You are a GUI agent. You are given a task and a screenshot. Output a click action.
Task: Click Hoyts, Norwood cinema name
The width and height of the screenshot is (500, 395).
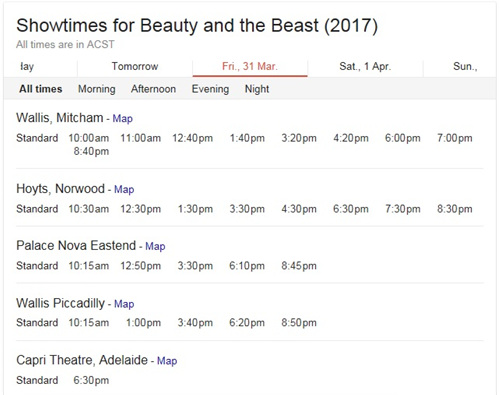(60, 189)
